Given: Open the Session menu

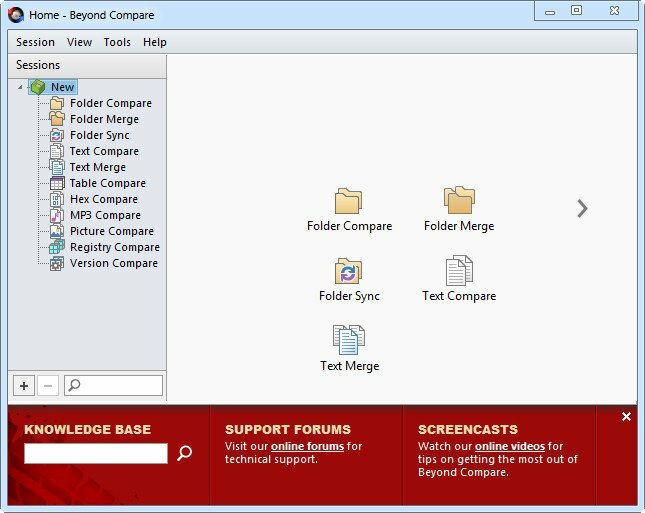Looking at the screenshot, I should tap(35, 42).
